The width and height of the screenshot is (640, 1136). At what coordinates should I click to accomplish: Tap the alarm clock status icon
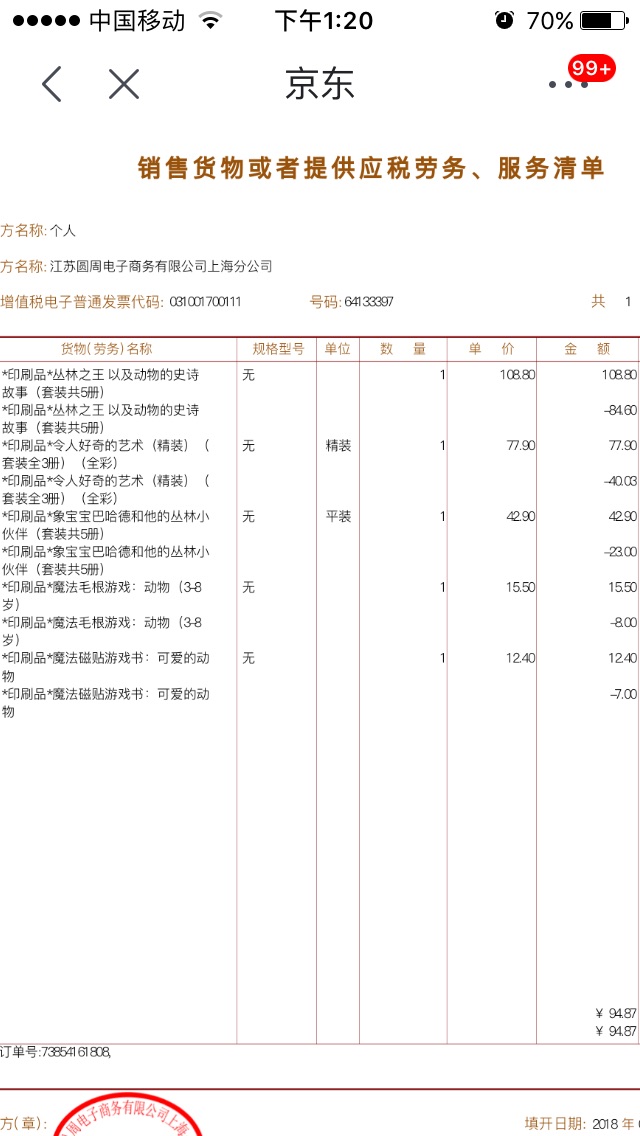tap(504, 20)
